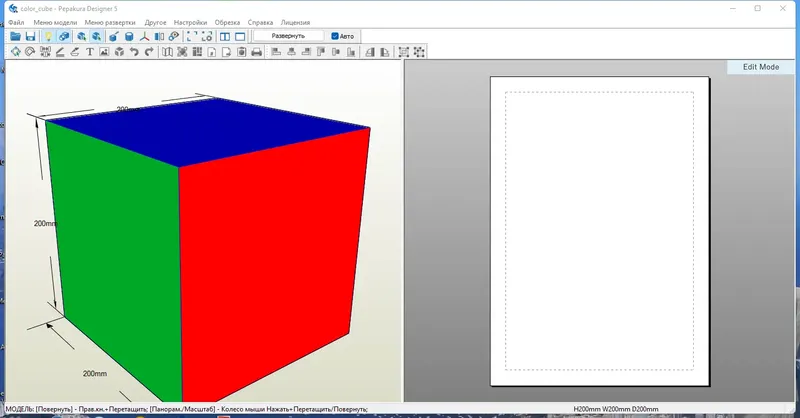Open the Меню развертки menu
Image resolution: width=800 pixels, height=418 pixels.
(110, 22)
